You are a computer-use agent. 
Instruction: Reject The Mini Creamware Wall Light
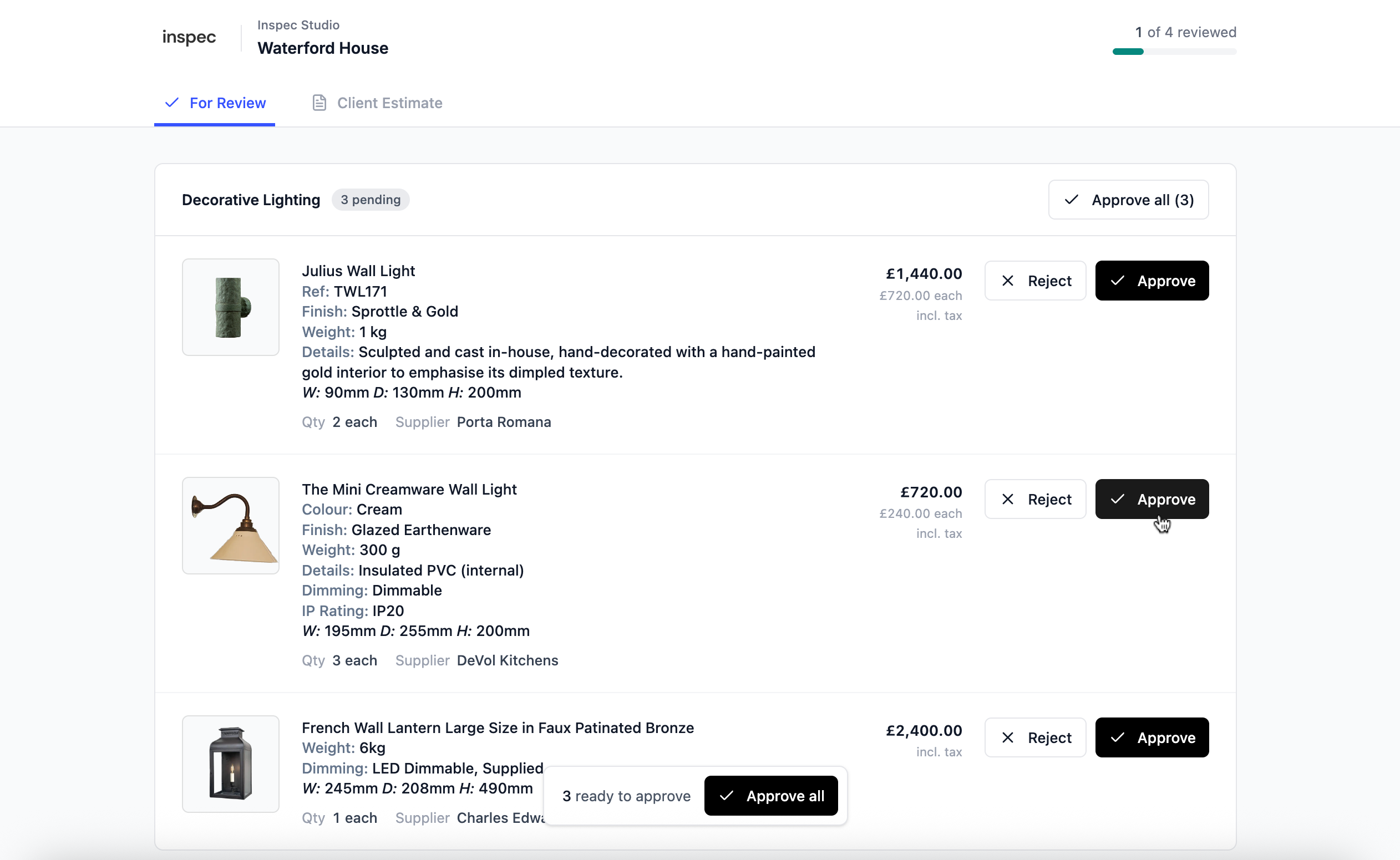click(1036, 499)
